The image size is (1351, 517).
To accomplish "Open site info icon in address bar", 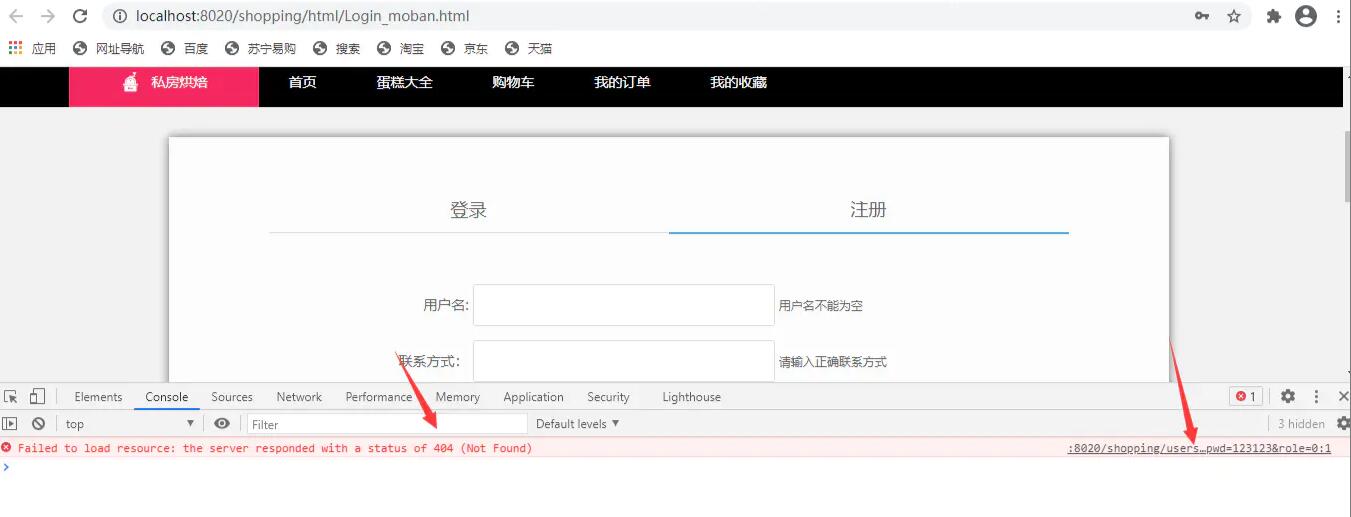I will click(120, 16).
